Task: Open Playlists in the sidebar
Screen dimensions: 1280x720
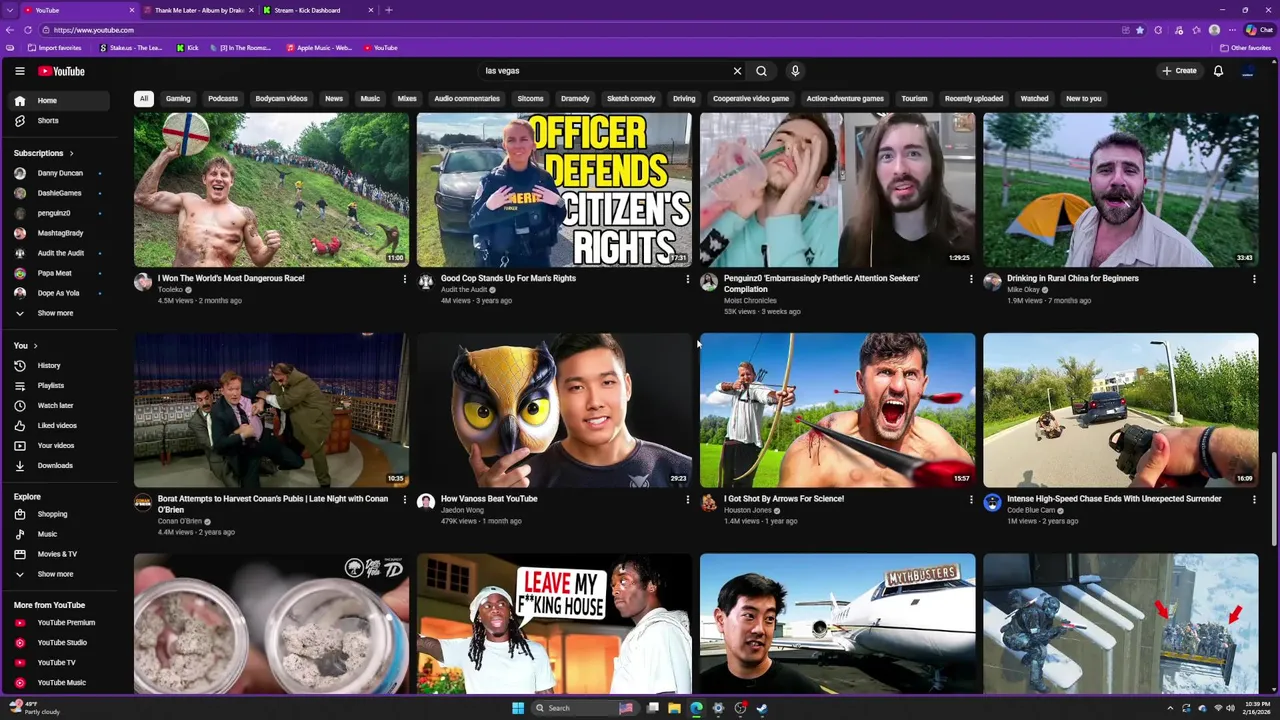Action: point(50,386)
